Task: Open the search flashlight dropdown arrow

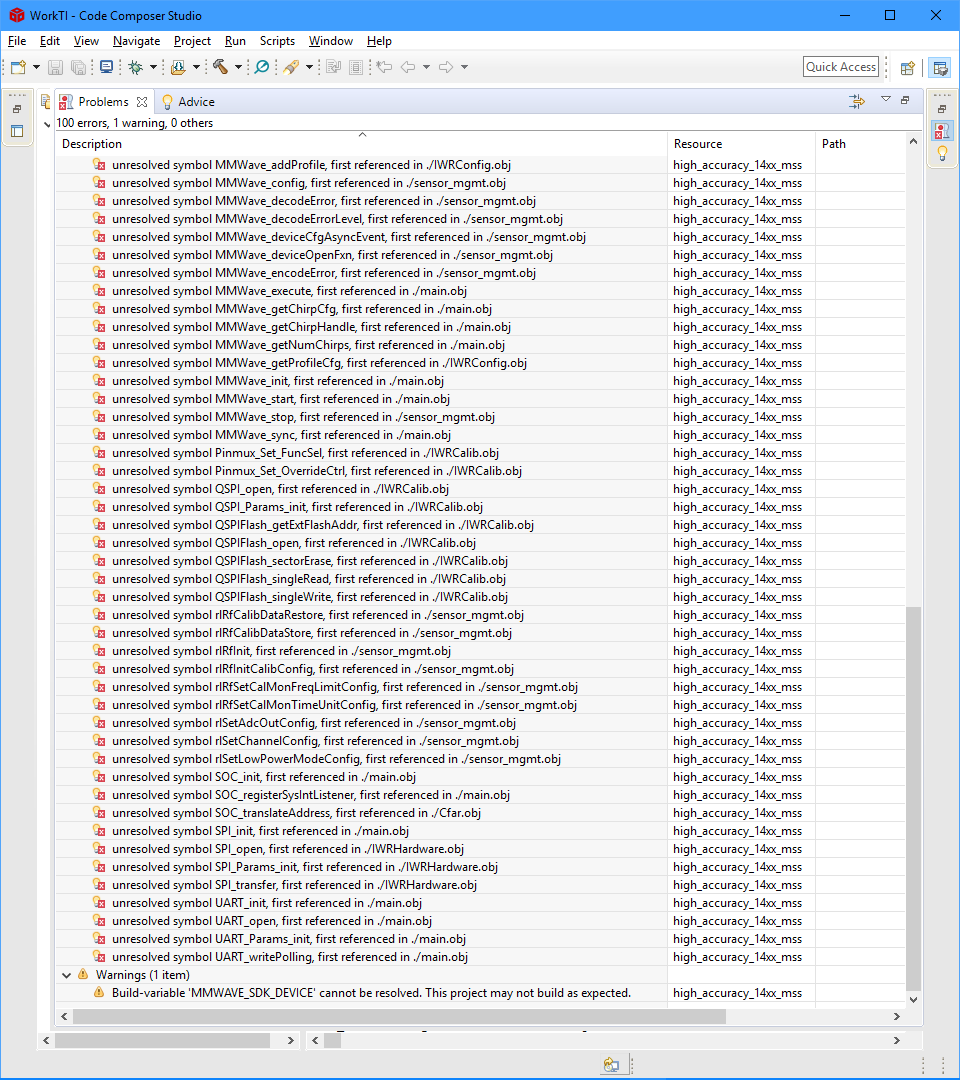Action: tap(309, 67)
